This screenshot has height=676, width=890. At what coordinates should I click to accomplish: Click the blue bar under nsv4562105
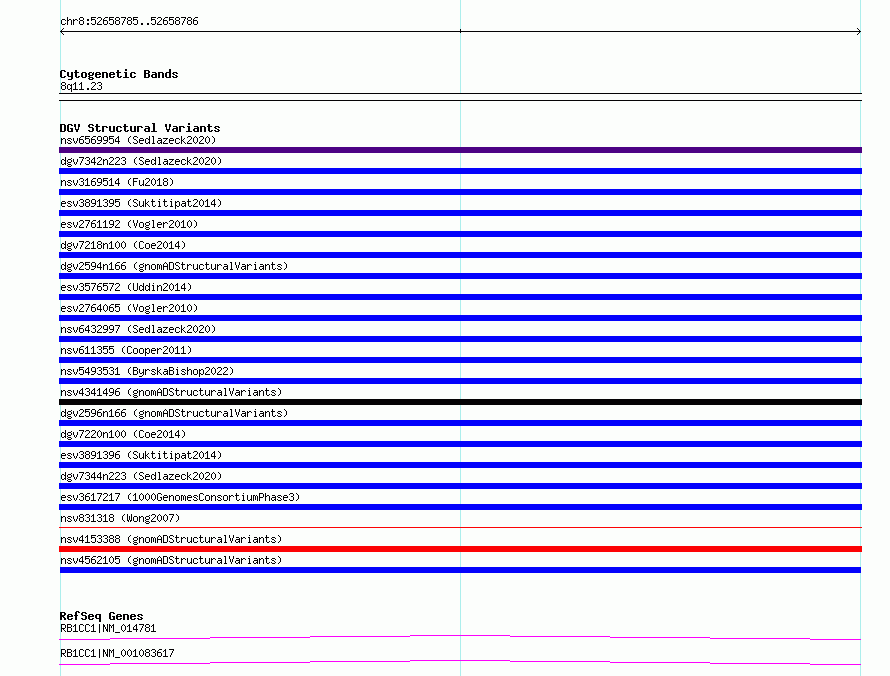point(460,570)
